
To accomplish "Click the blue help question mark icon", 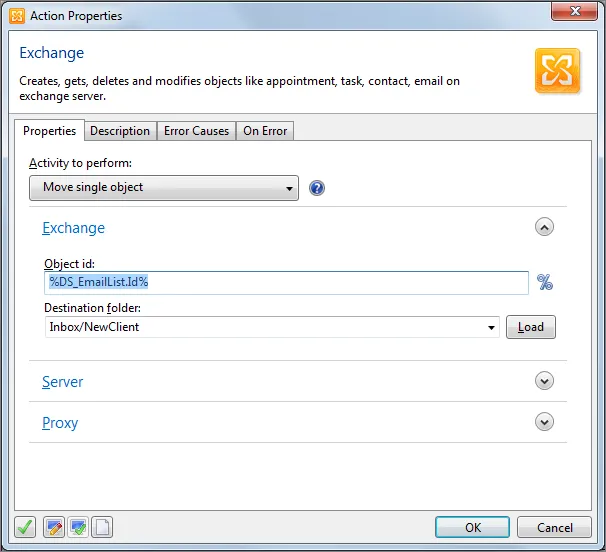I will [317, 188].
